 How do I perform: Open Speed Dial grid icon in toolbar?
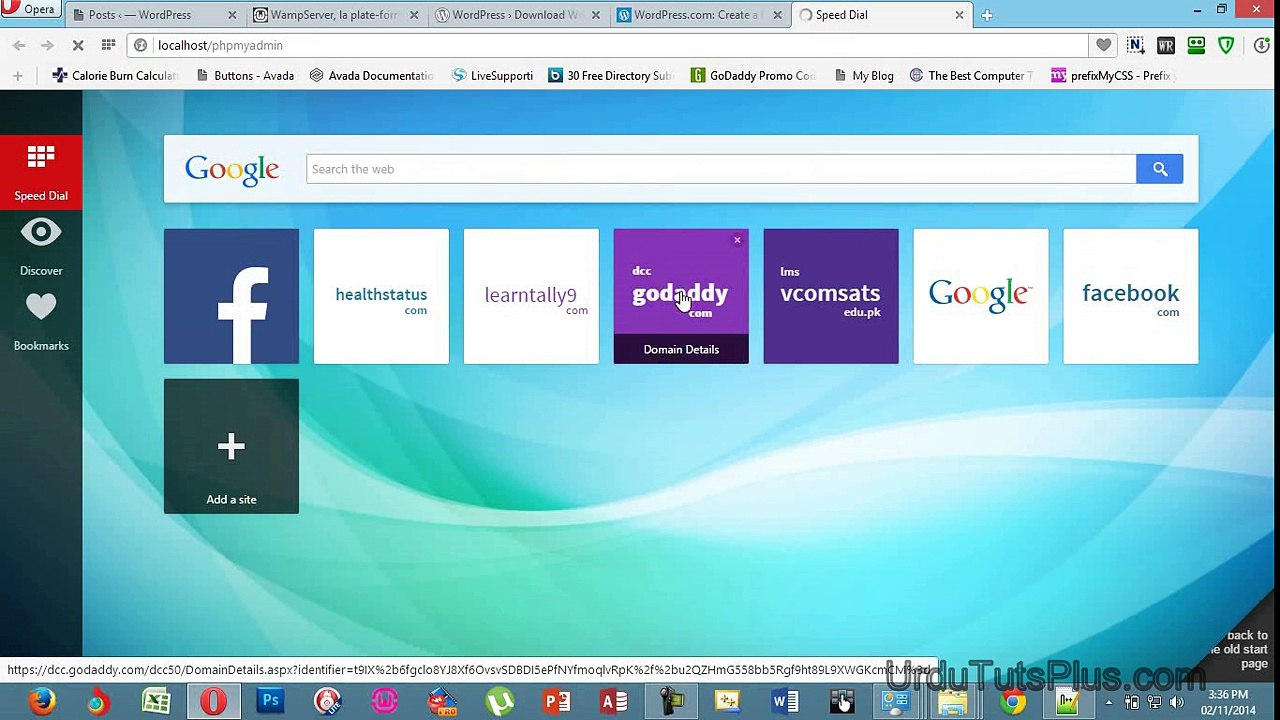click(x=108, y=45)
